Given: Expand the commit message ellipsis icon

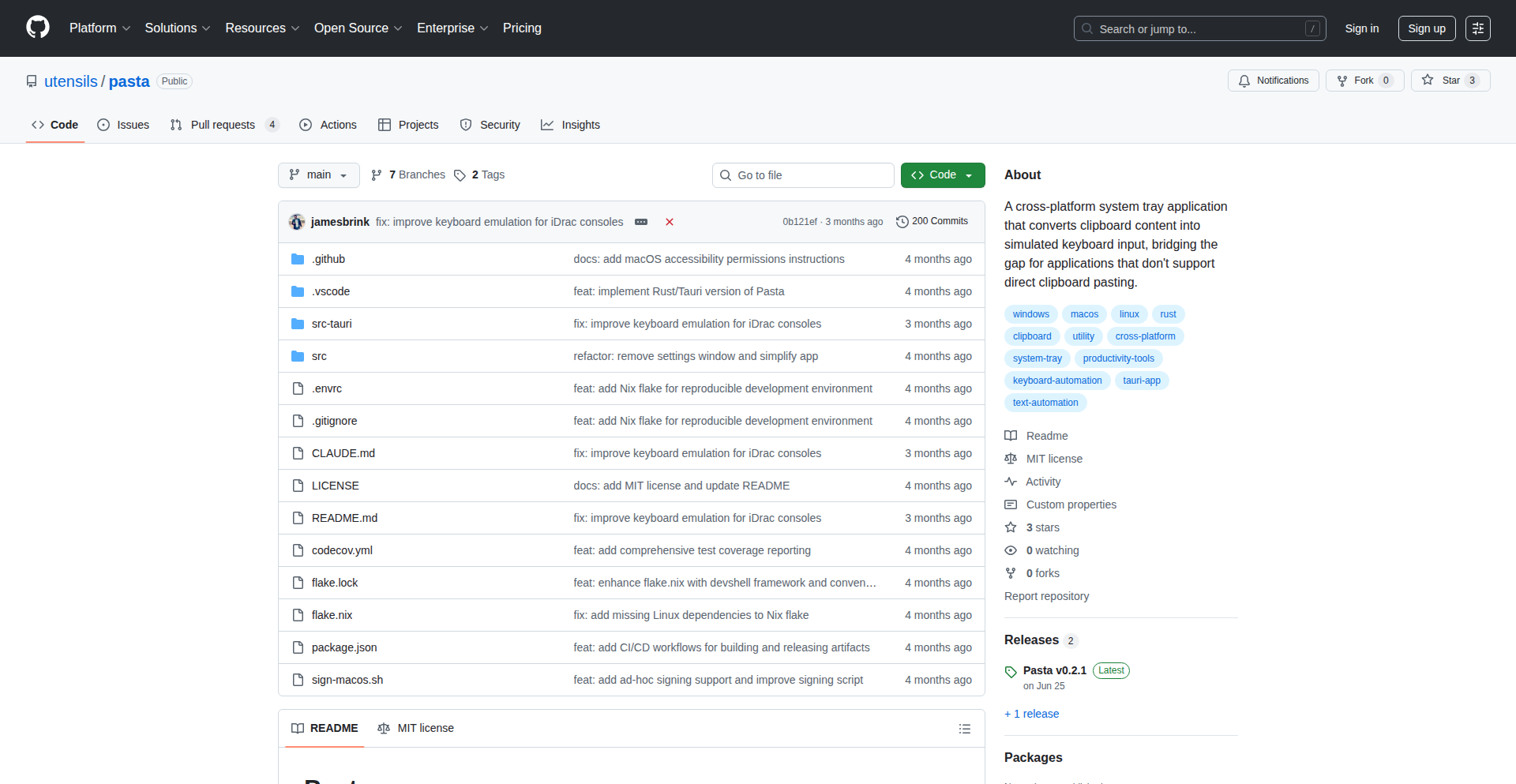Looking at the screenshot, I should (641, 222).
